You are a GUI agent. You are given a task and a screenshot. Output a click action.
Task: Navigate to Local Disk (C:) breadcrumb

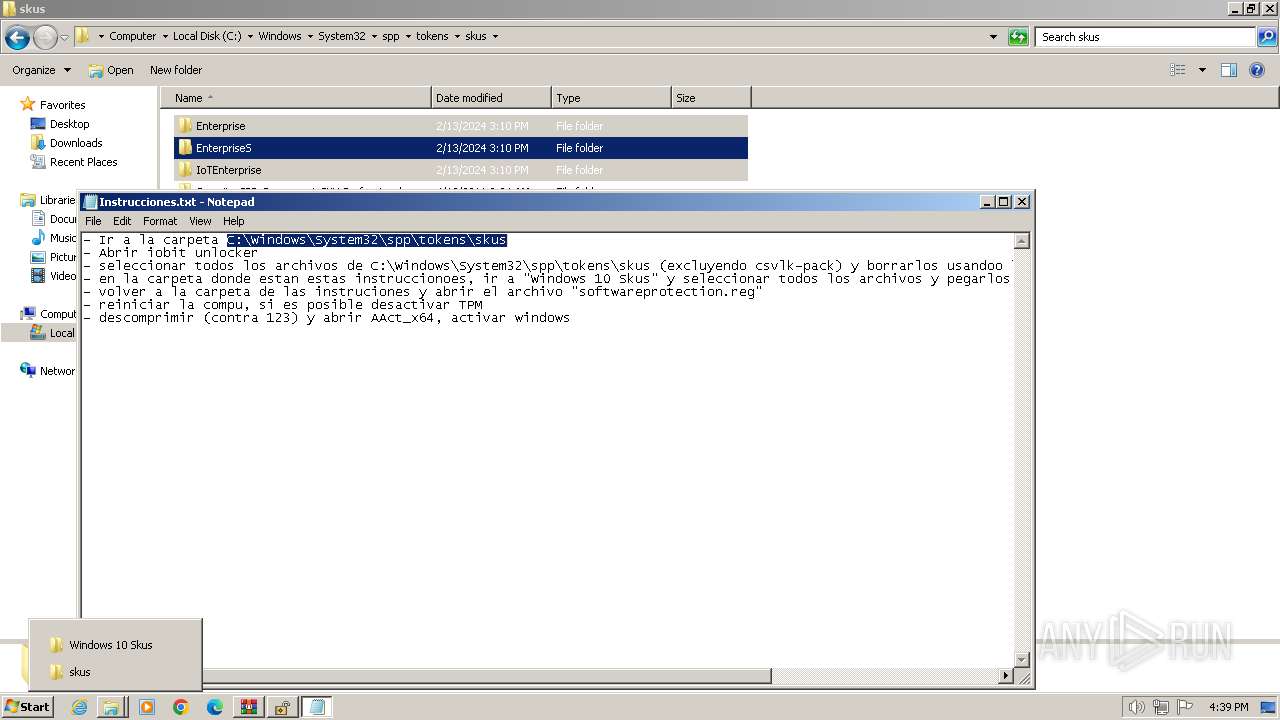click(206, 36)
